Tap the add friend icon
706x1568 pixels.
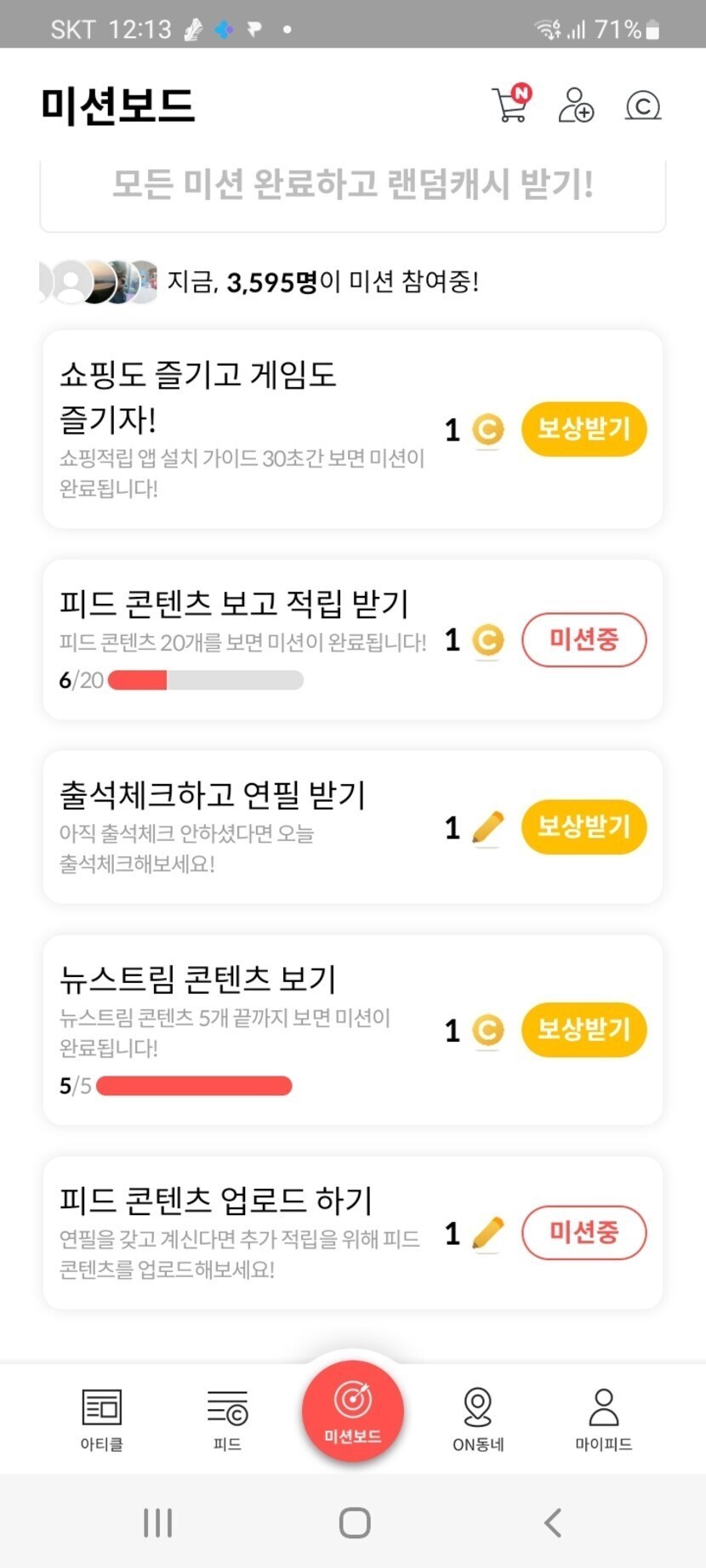coord(576,105)
